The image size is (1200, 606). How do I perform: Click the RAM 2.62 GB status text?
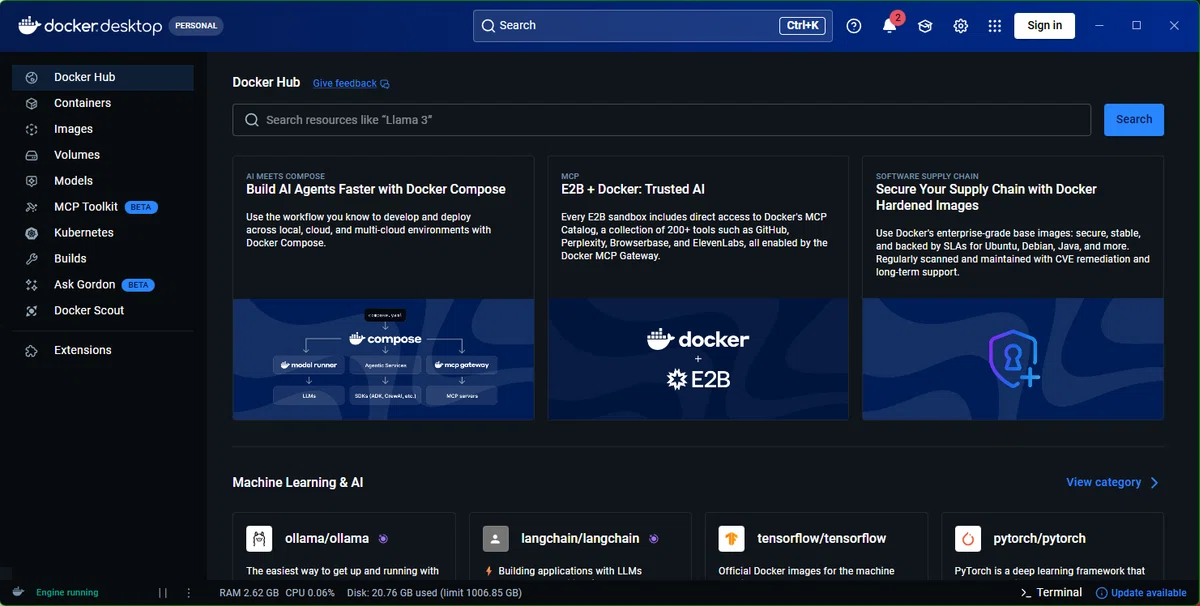[x=249, y=592]
